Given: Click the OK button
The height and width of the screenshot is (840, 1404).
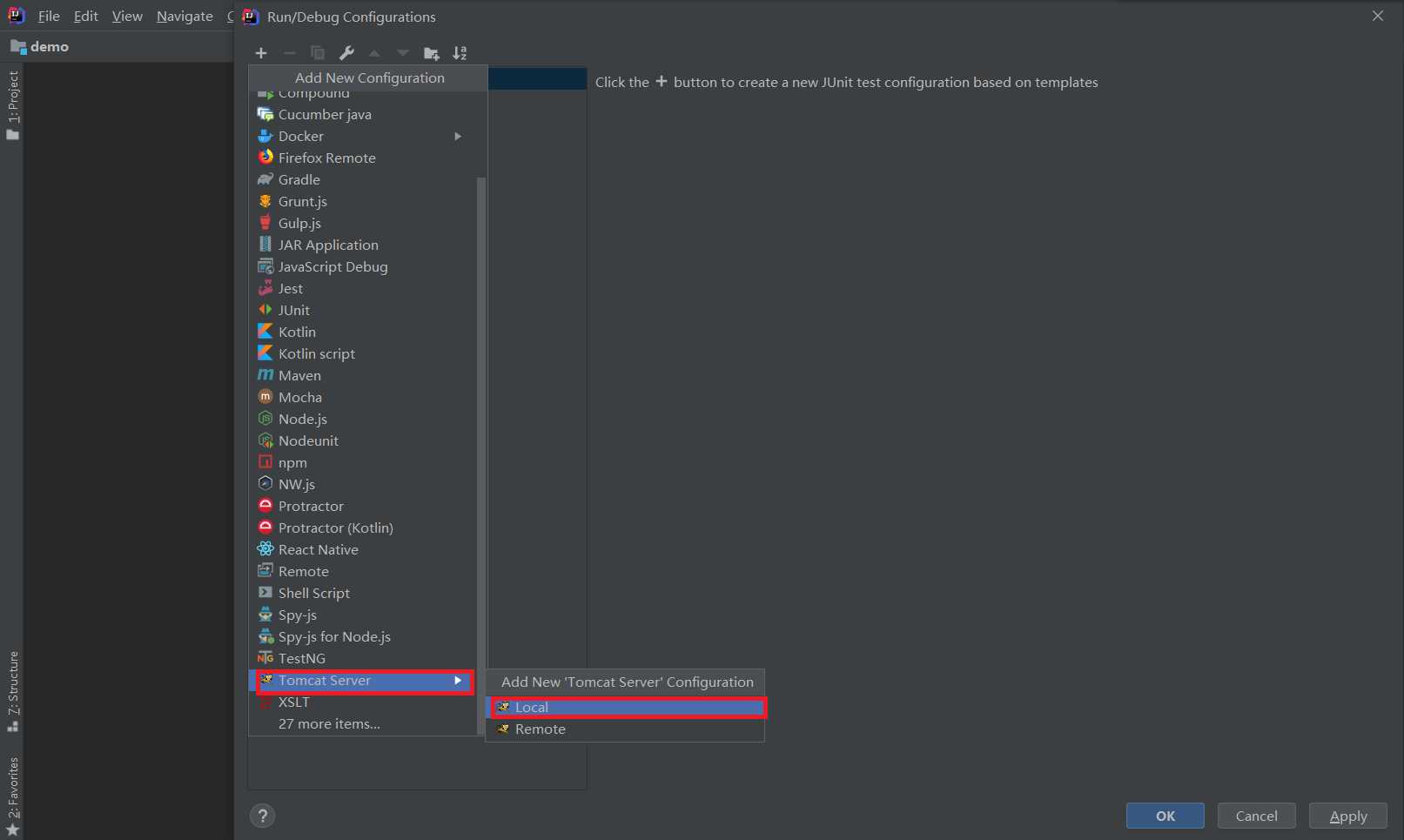Looking at the screenshot, I should tap(1166, 816).
